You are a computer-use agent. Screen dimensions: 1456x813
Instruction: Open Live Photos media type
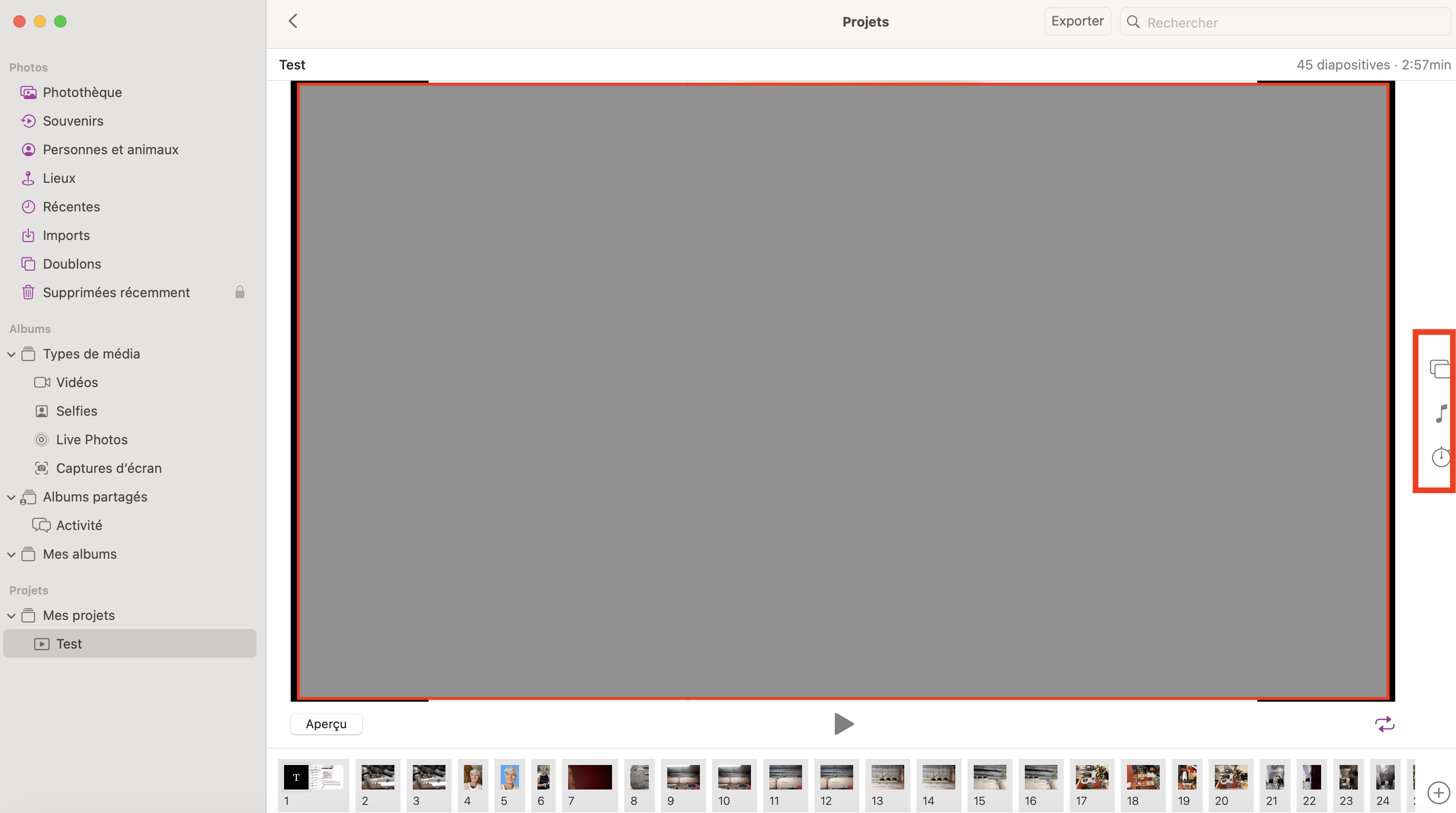coord(91,439)
